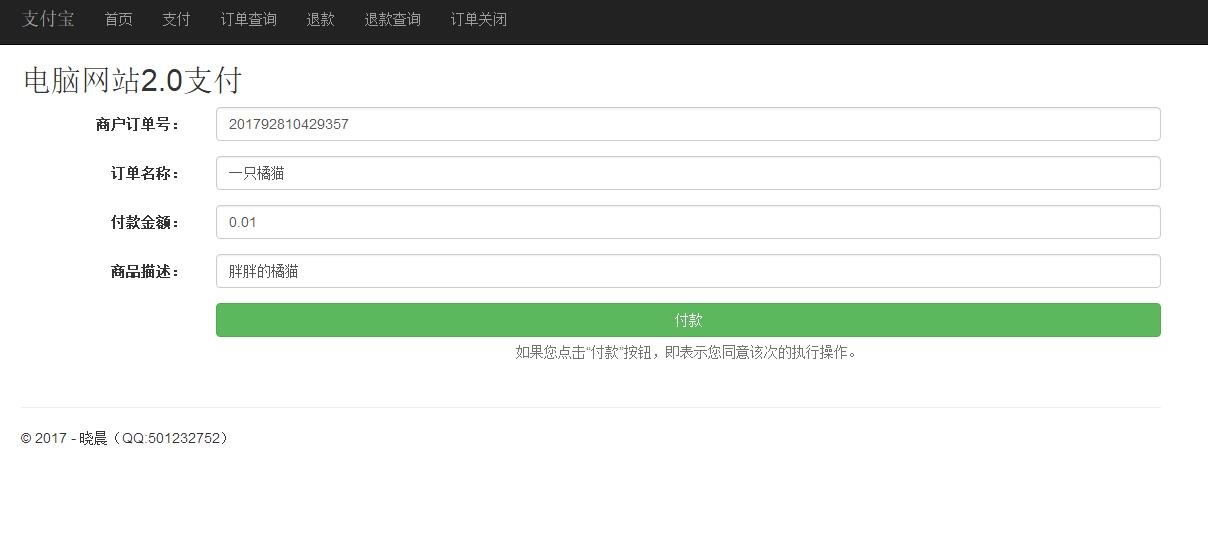Click the 付款金额 label
The image size is (1208, 555).
pyautogui.click(x=145, y=223)
